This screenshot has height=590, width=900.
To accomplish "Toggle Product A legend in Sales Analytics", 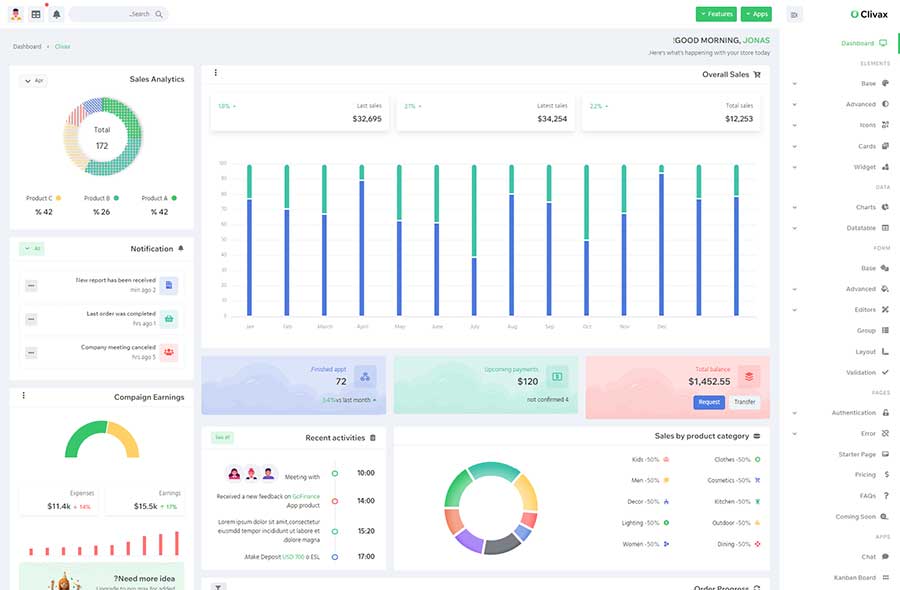I will click(x=159, y=198).
